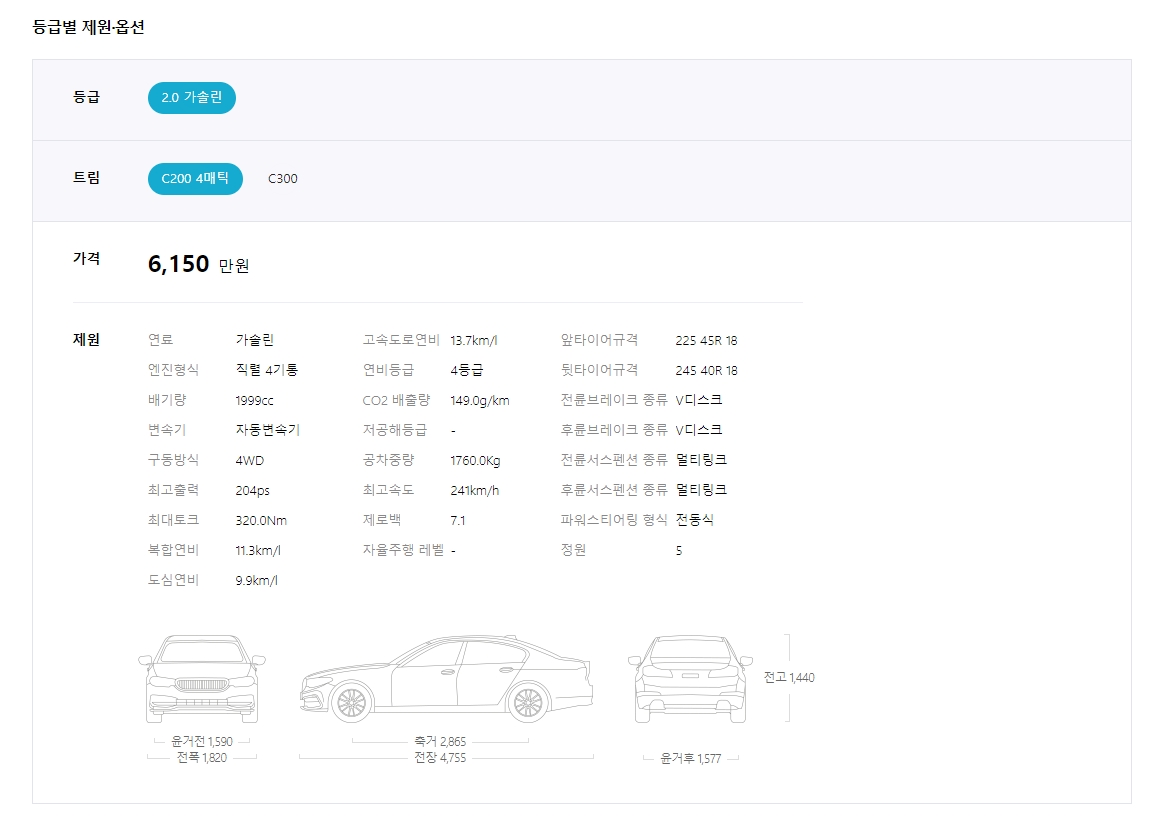Click the engine type 직렬 4기통
Screen dimensions: 1163x821
point(266,370)
